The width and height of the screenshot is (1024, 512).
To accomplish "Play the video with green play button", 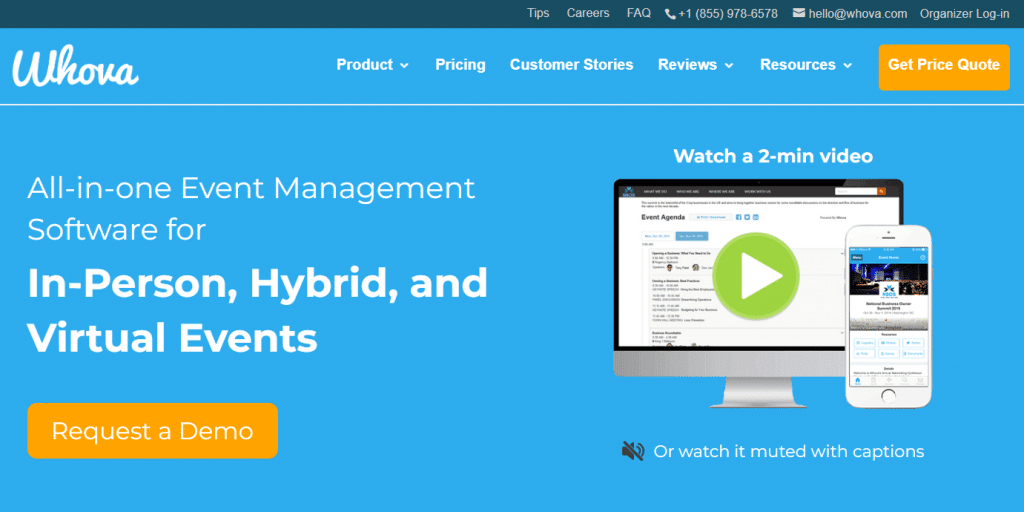I will coord(757,273).
